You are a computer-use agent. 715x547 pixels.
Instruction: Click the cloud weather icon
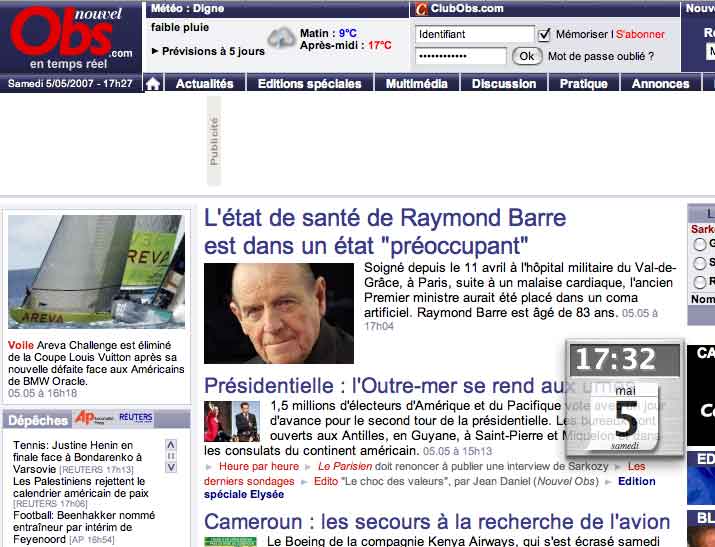click(x=281, y=38)
